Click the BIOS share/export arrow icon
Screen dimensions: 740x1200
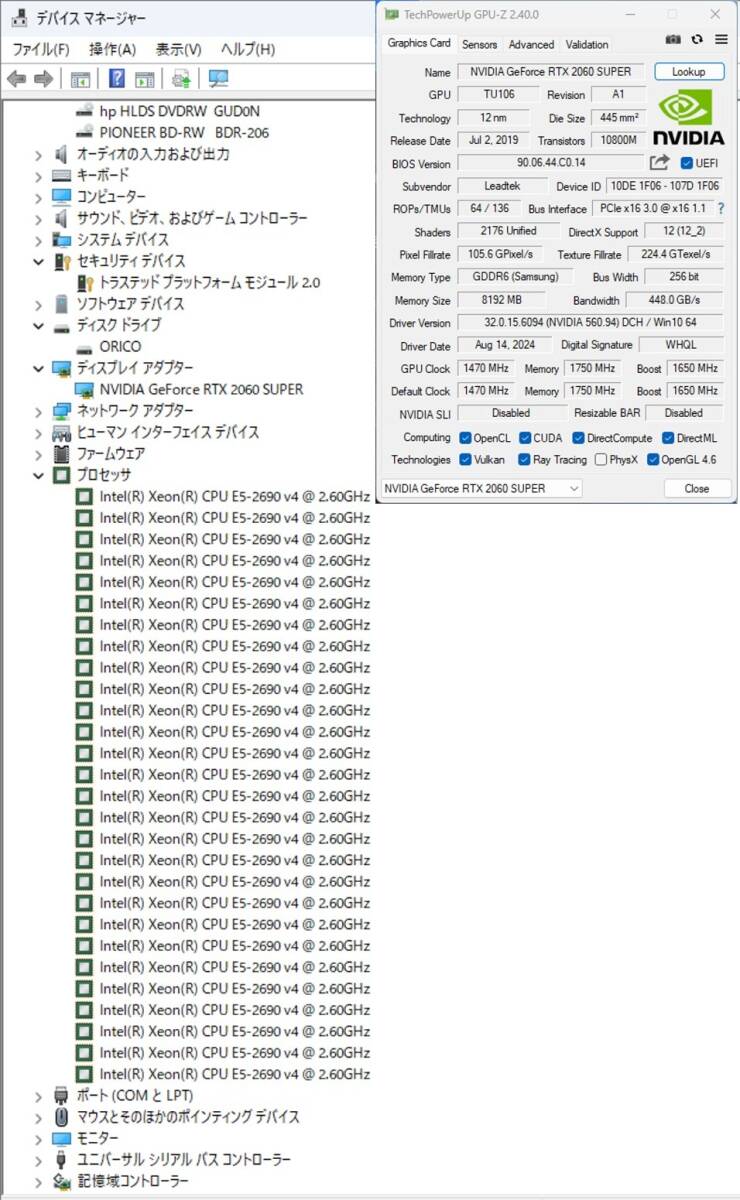pyautogui.click(x=659, y=162)
